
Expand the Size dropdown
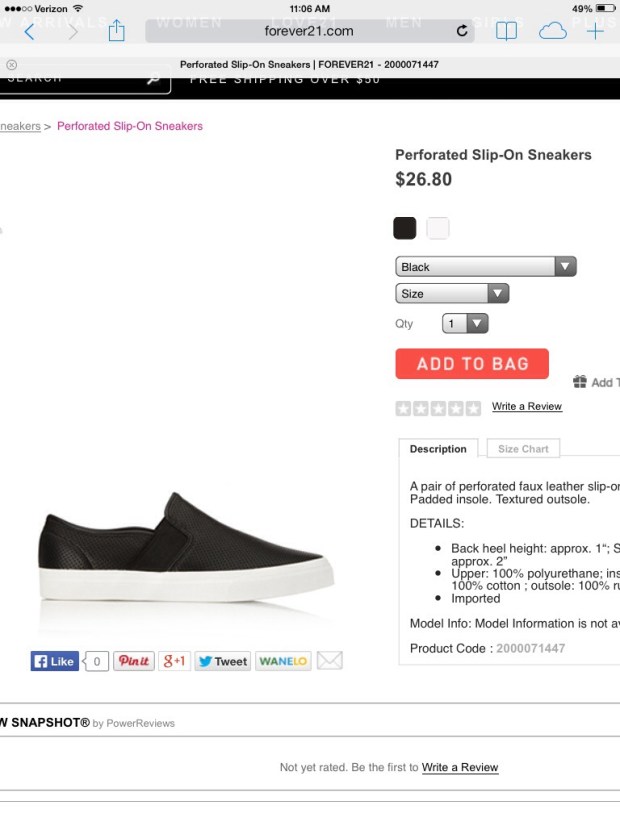[x=453, y=294]
